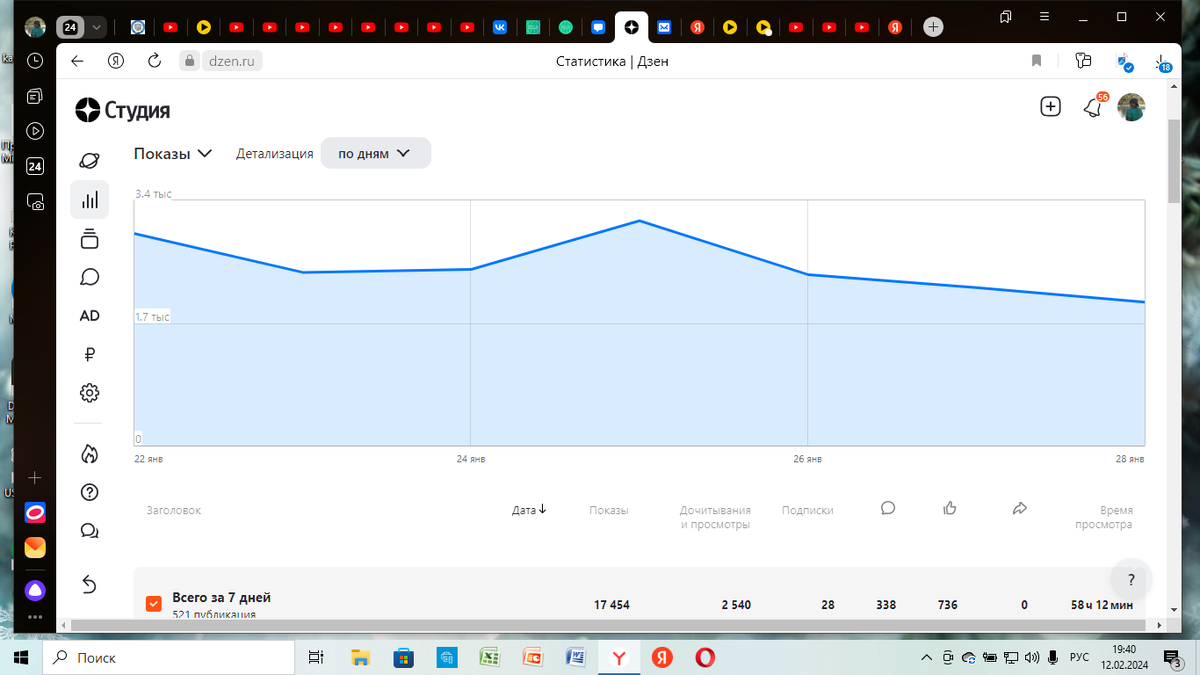Open Windows Start menu
Screen dimensions: 1200x675
[20, 657]
